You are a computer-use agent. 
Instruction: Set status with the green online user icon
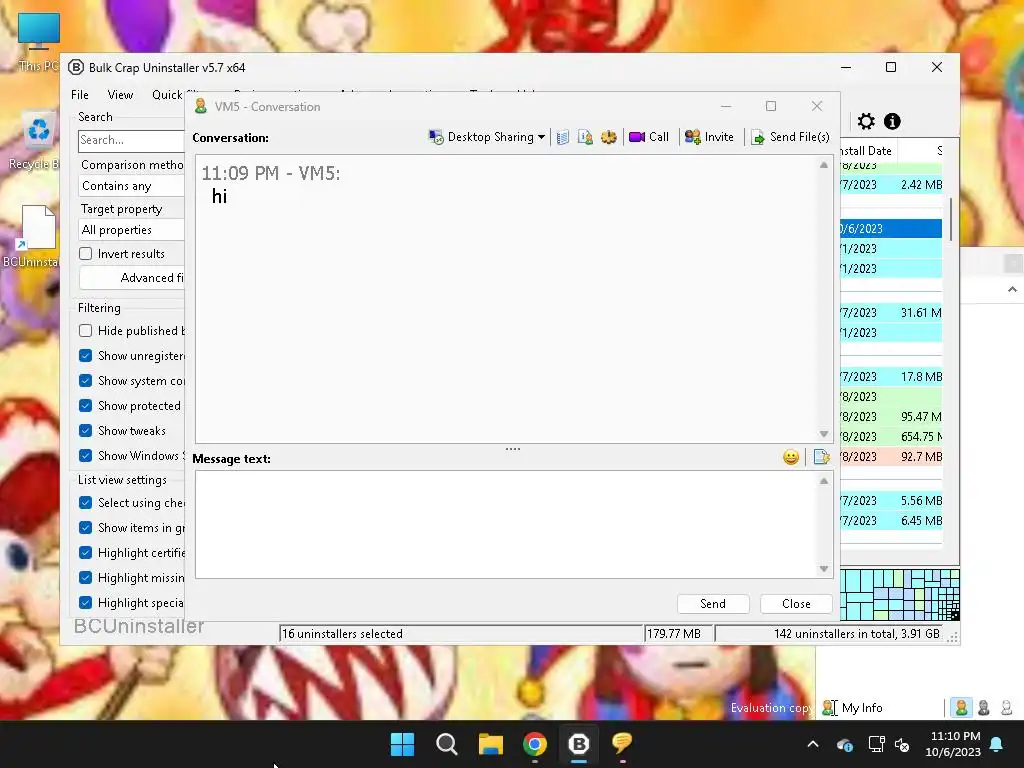click(961, 707)
